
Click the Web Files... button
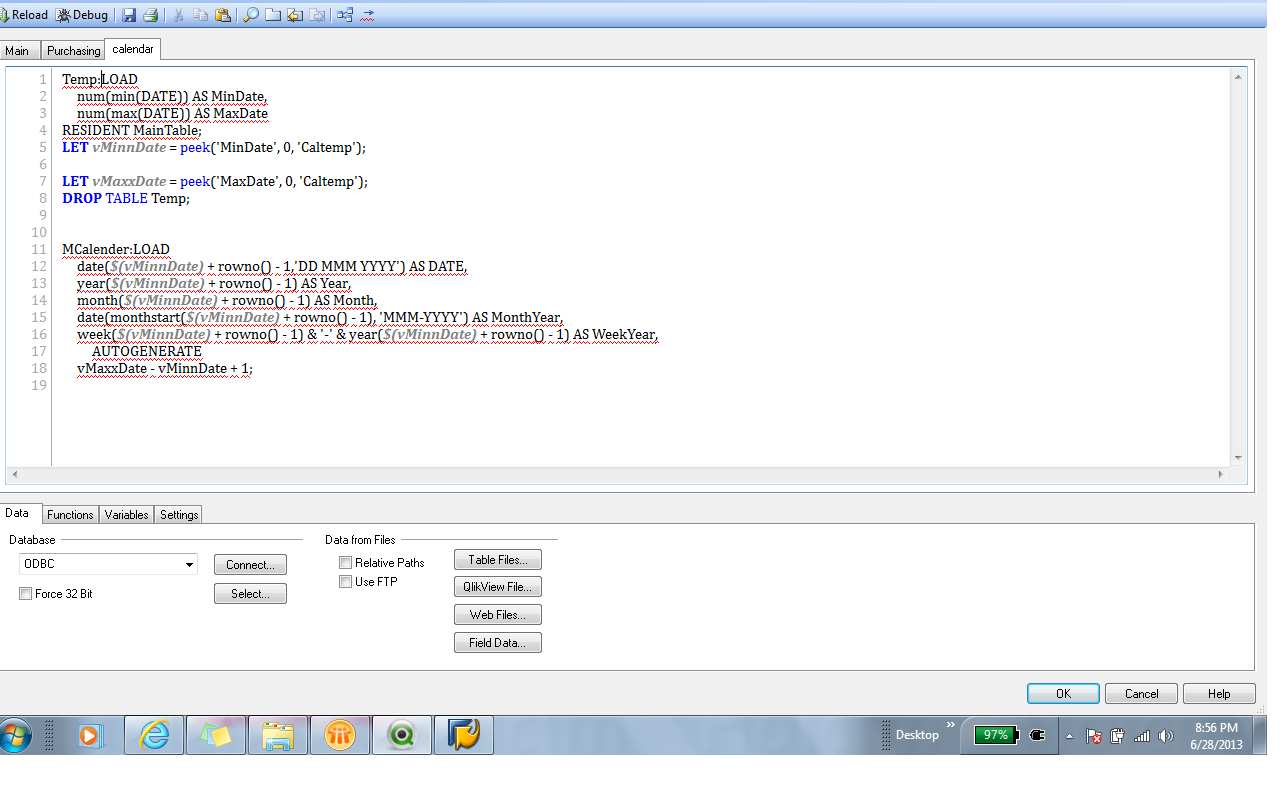(x=498, y=615)
